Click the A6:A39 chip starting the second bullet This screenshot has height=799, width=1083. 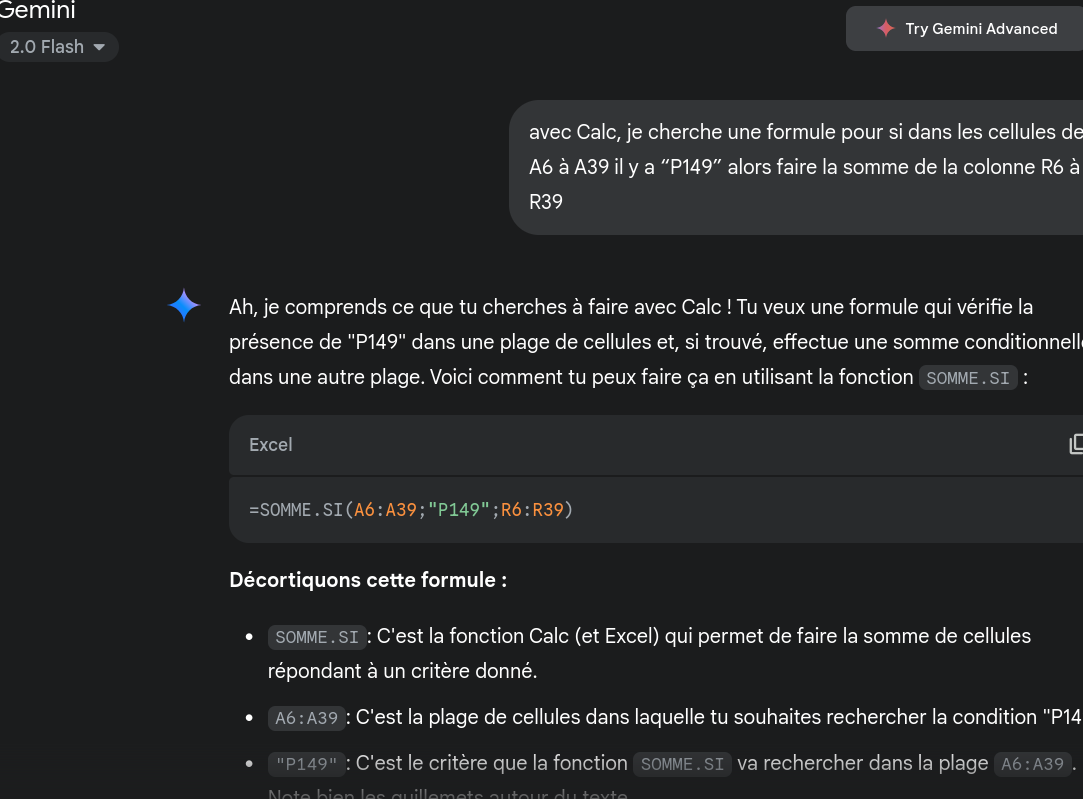[x=307, y=718]
